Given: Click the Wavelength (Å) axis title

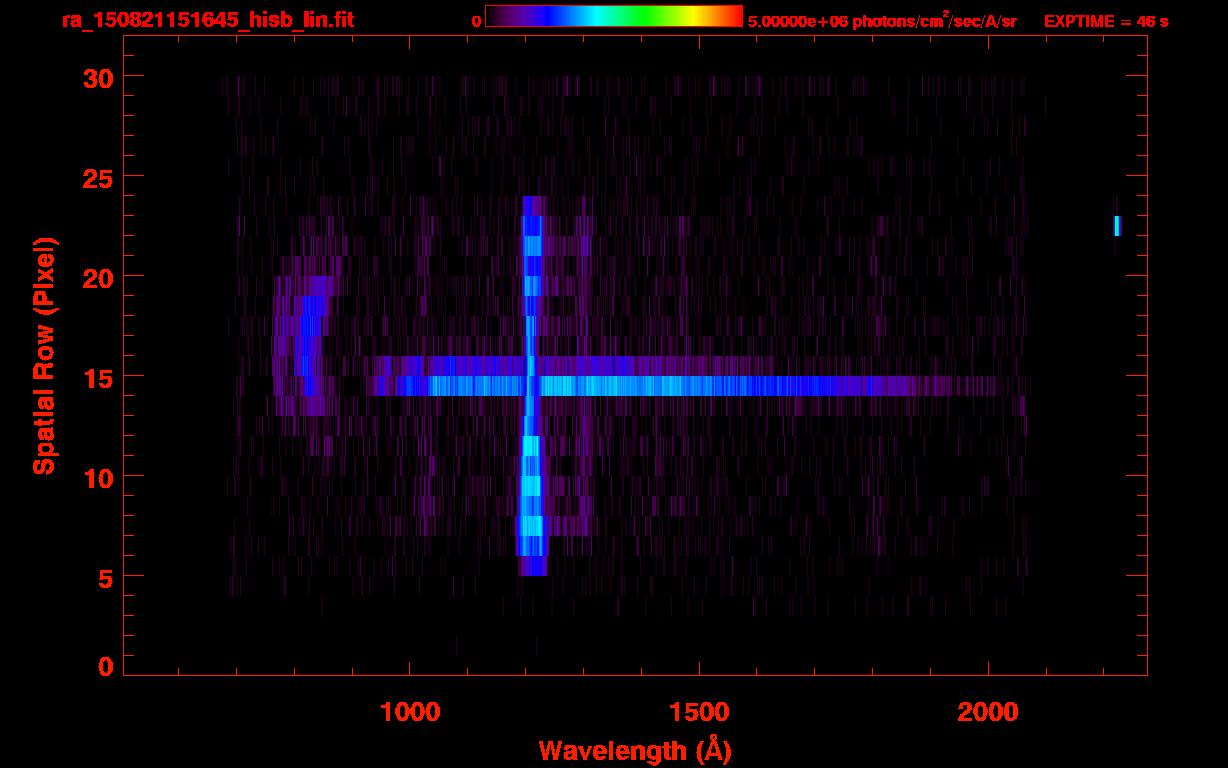Looking at the screenshot, I should coord(635,750).
